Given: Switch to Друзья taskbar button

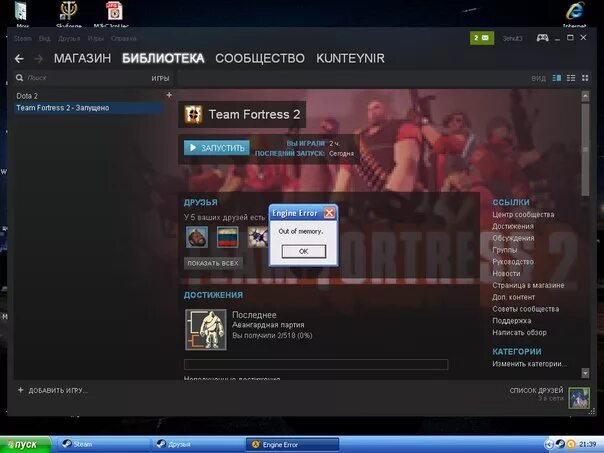Looking at the screenshot, I should click(199, 445).
